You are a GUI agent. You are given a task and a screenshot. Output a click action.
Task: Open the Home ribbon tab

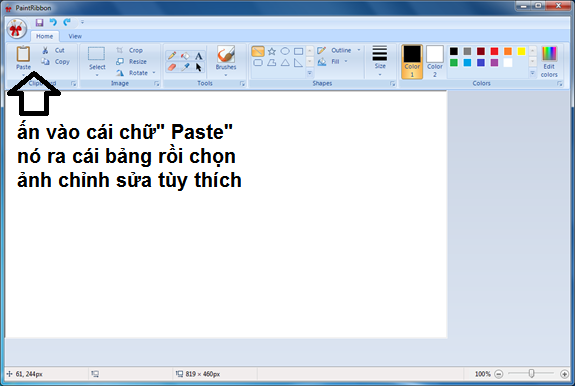point(44,36)
